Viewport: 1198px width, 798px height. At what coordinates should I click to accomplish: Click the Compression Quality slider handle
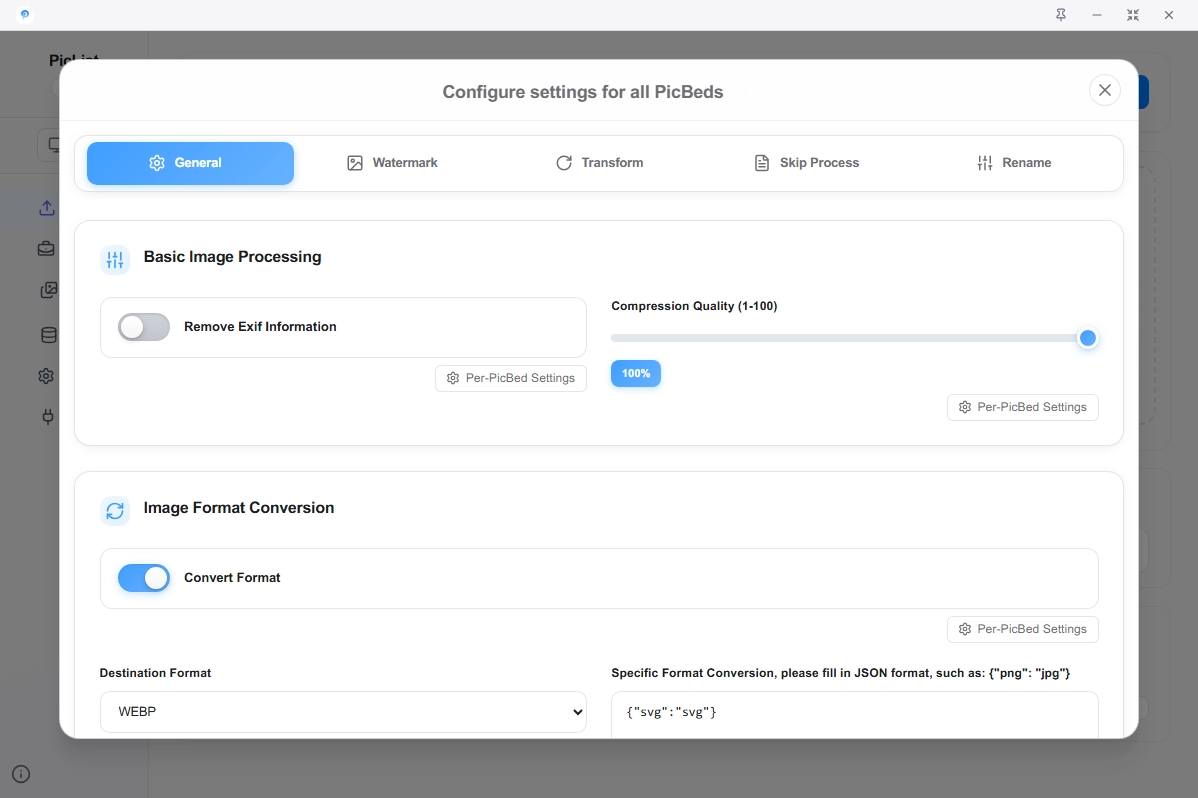(1088, 338)
